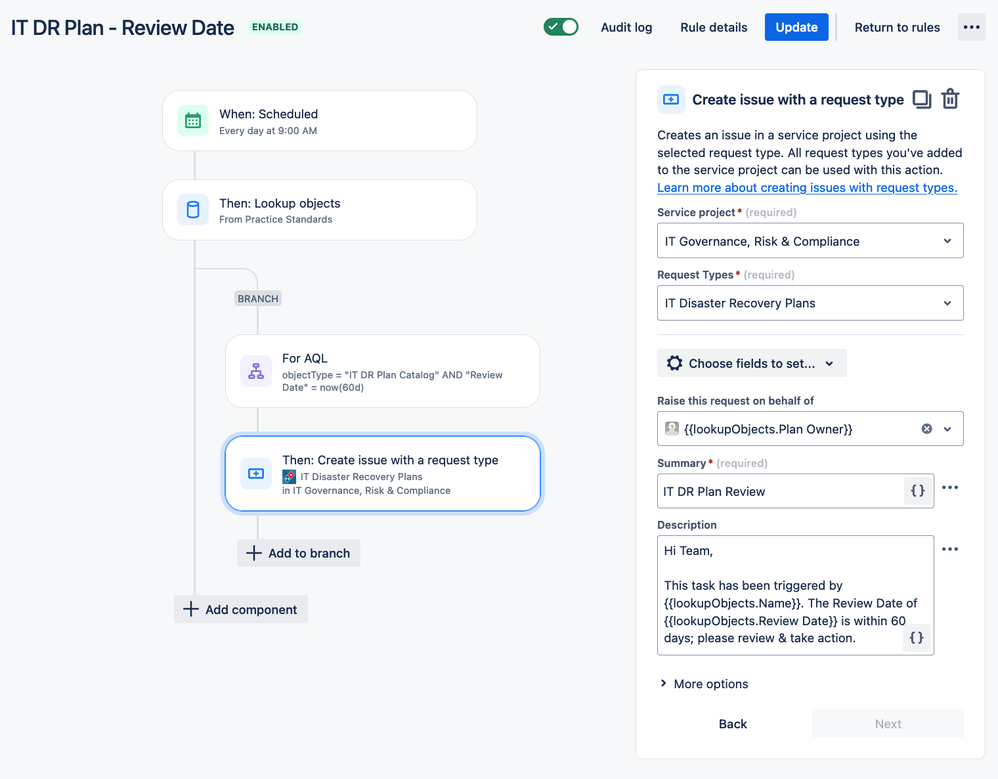Open the rule more-actions ellipsis menu

pos(971,27)
